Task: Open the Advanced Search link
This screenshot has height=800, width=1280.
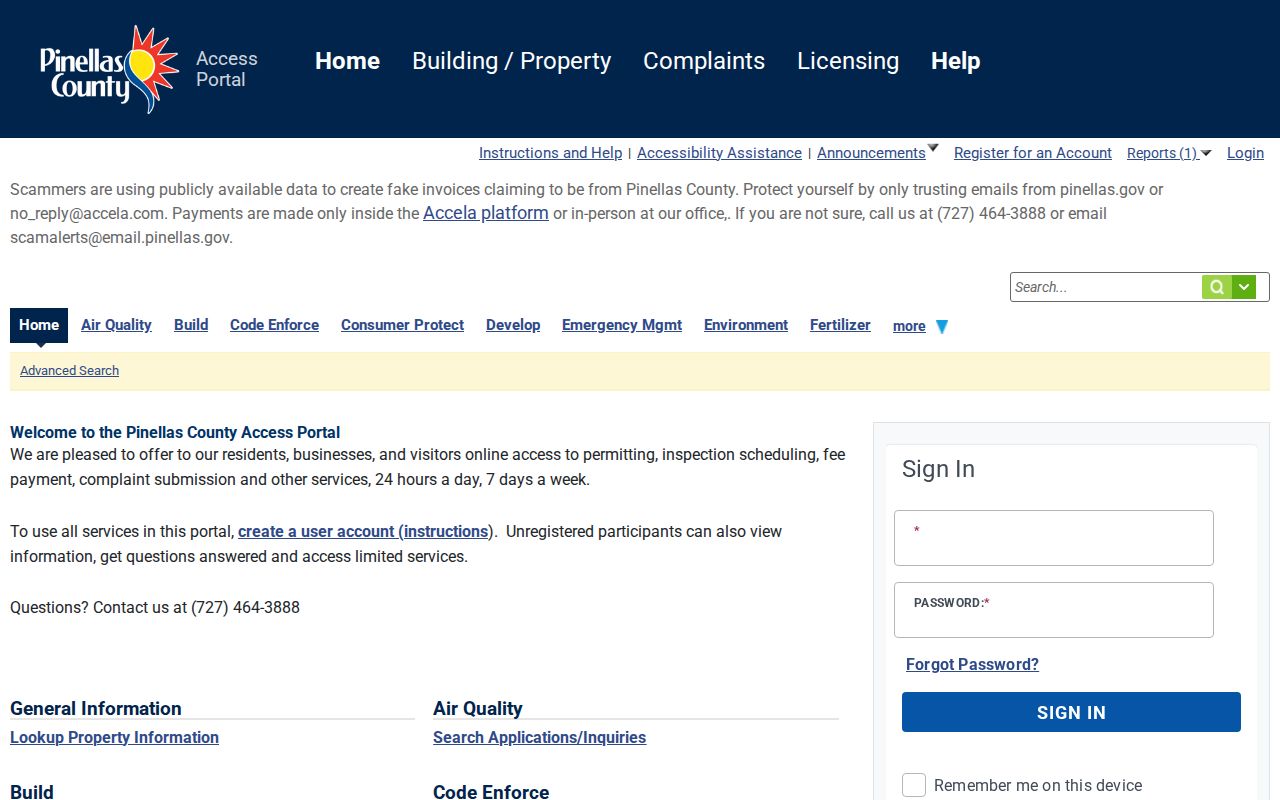Action: click(69, 370)
